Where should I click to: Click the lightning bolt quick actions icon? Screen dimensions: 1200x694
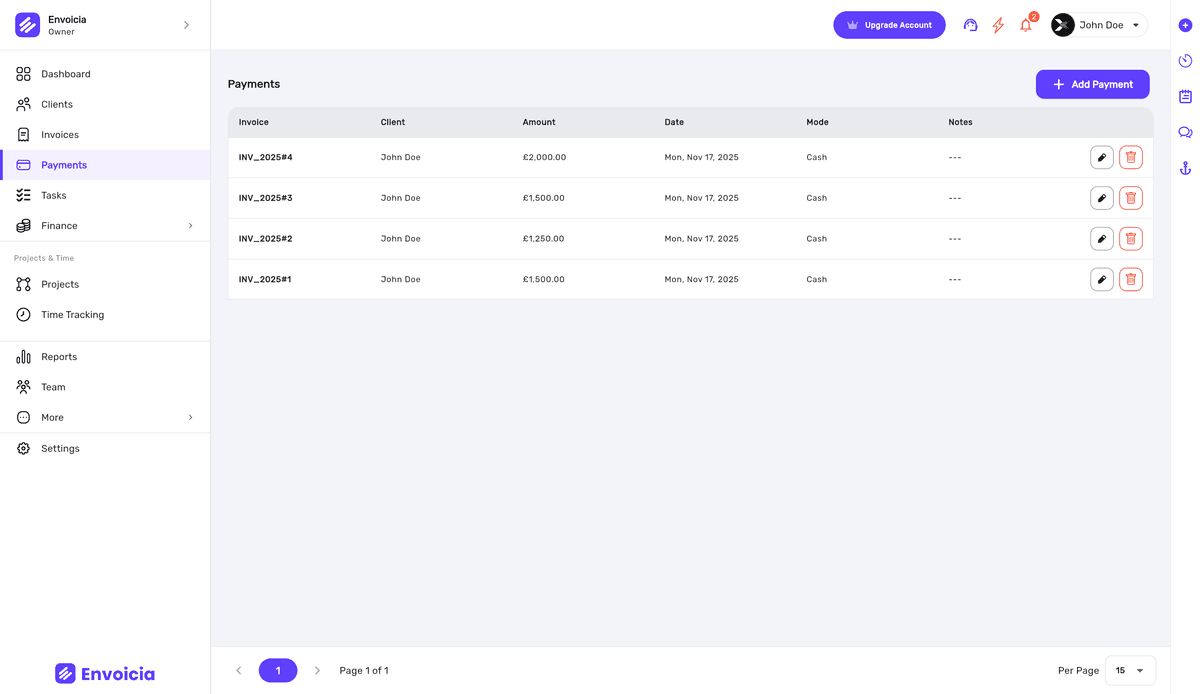point(998,24)
